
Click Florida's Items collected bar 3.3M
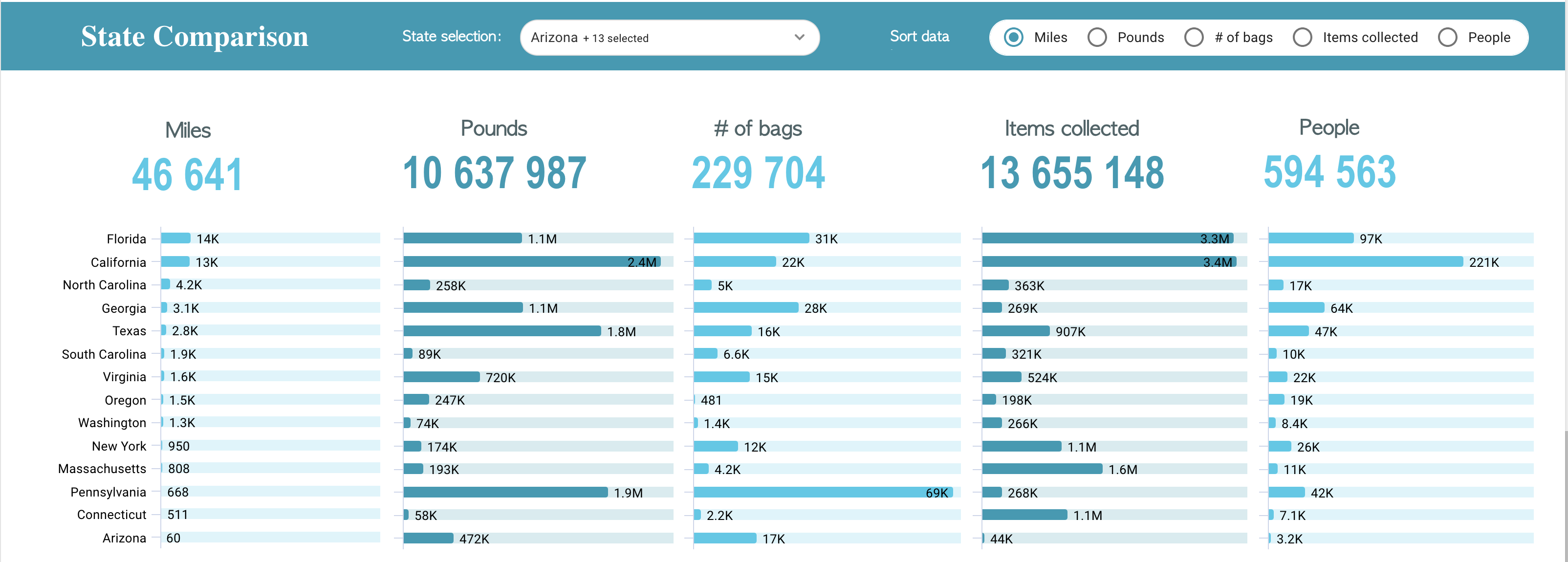pos(1108,238)
